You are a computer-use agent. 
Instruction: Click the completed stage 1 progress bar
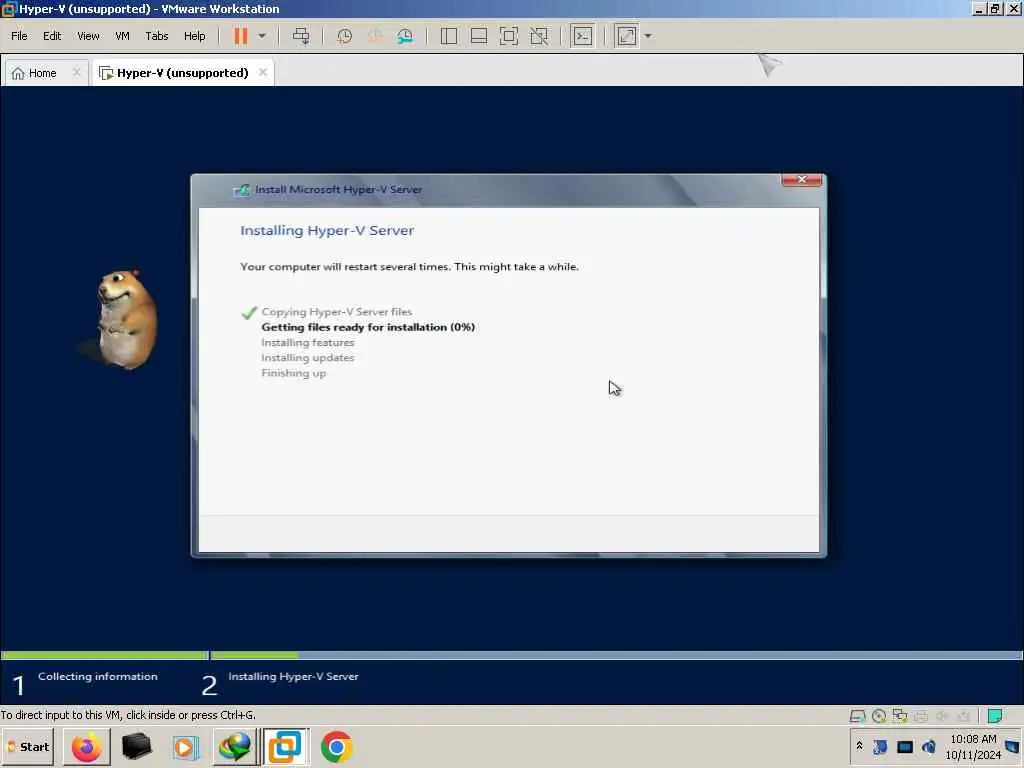pos(104,655)
